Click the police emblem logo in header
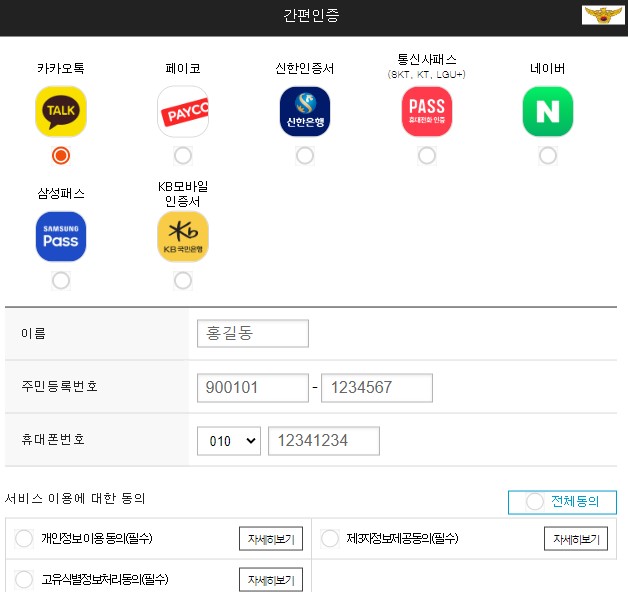 (603, 15)
